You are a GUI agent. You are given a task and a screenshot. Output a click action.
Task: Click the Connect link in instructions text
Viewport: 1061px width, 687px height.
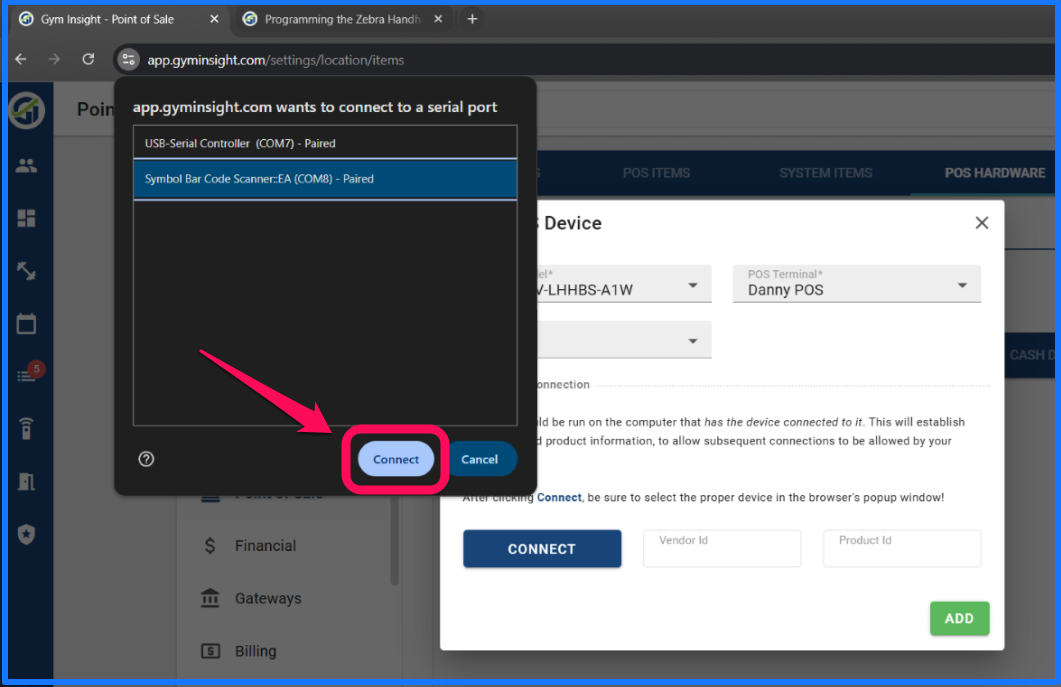(x=559, y=497)
